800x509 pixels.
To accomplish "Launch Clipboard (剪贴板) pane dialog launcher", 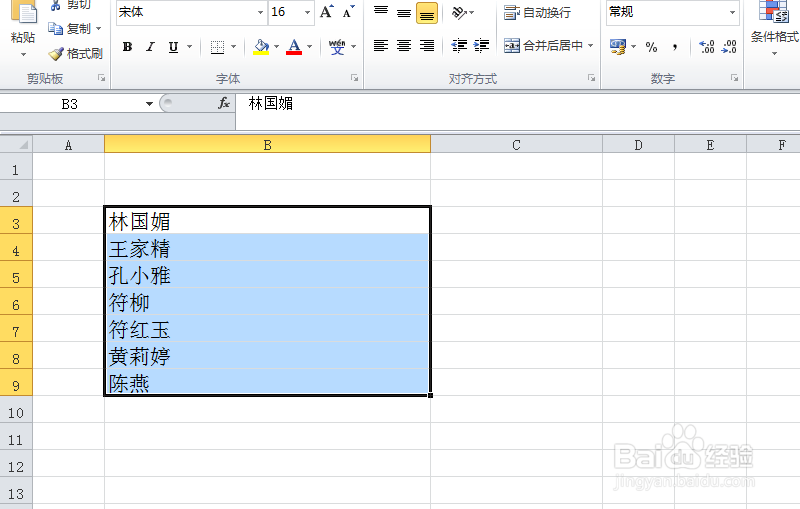I will pos(102,78).
